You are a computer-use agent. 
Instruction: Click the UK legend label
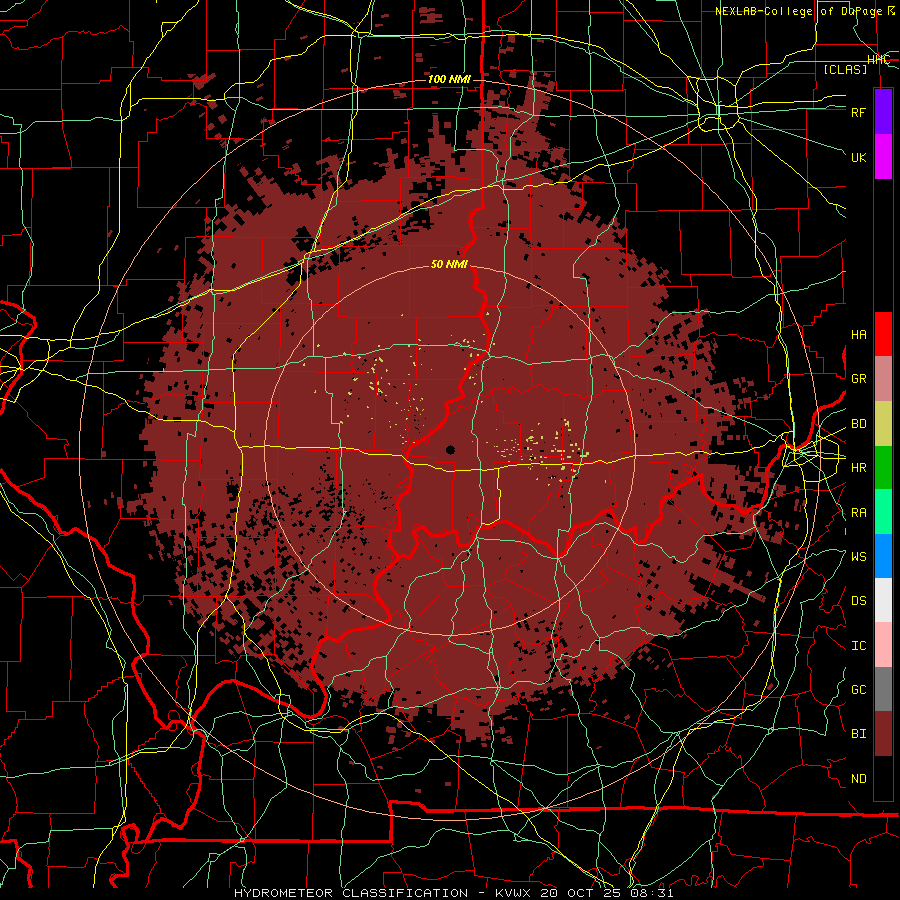[x=859, y=157]
